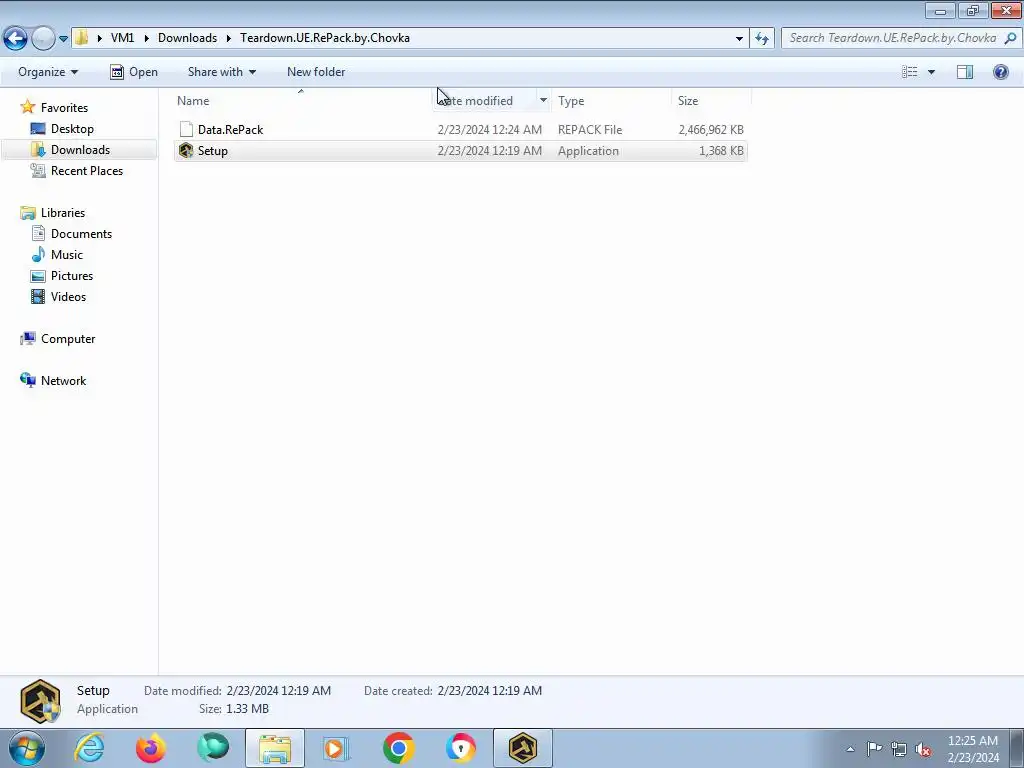The height and width of the screenshot is (768, 1024).
Task: Click the folder icon in the address bar
Action: [81, 37]
